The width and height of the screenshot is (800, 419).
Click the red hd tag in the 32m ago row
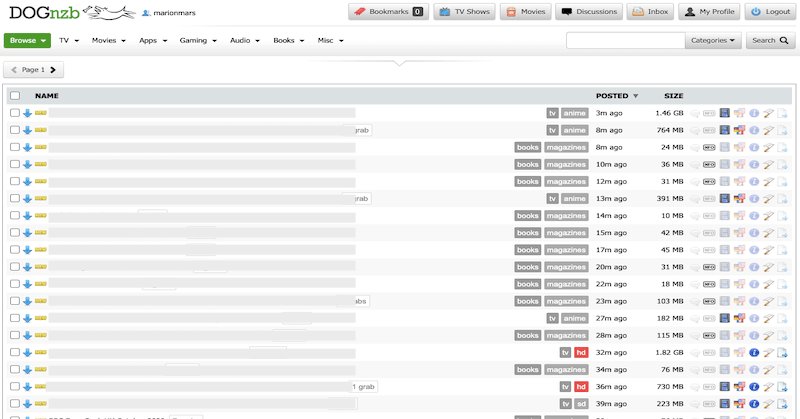click(581, 353)
